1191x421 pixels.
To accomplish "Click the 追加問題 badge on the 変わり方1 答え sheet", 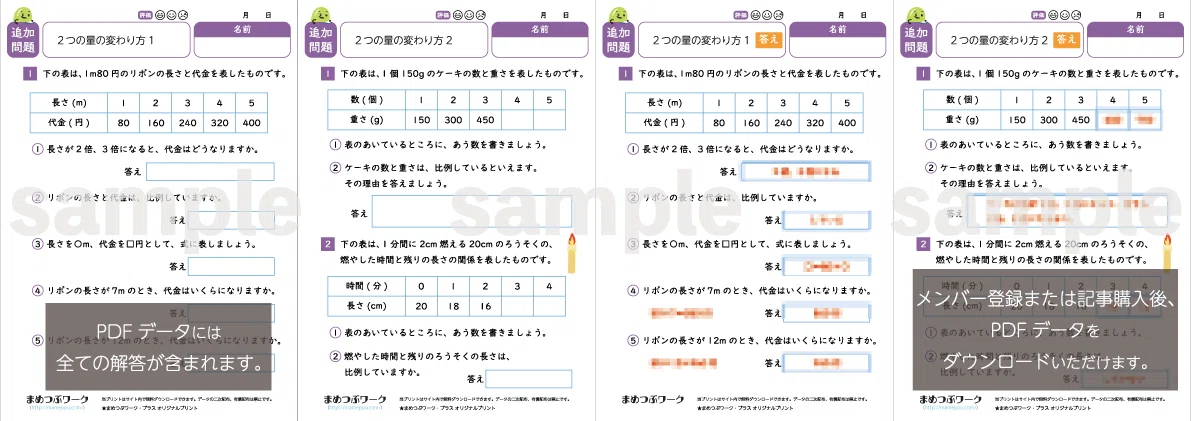I will coord(619,40).
